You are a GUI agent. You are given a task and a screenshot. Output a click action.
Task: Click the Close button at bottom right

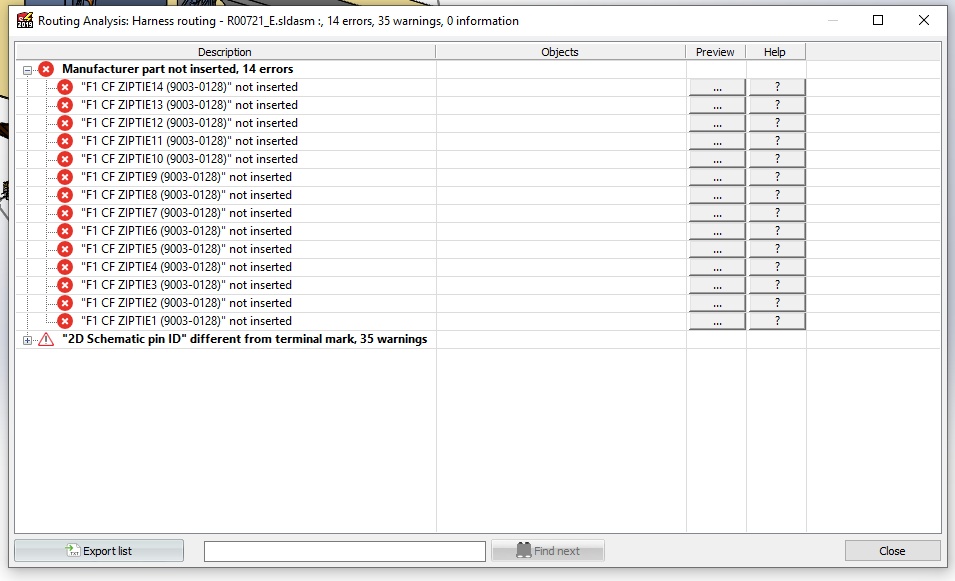[892, 551]
